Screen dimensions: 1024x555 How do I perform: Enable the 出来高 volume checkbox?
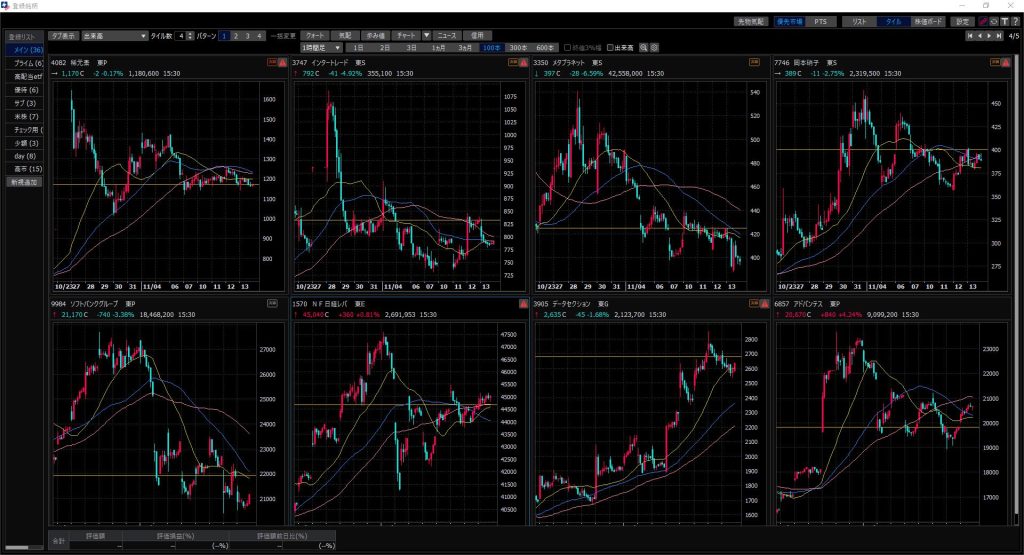click(611, 47)
